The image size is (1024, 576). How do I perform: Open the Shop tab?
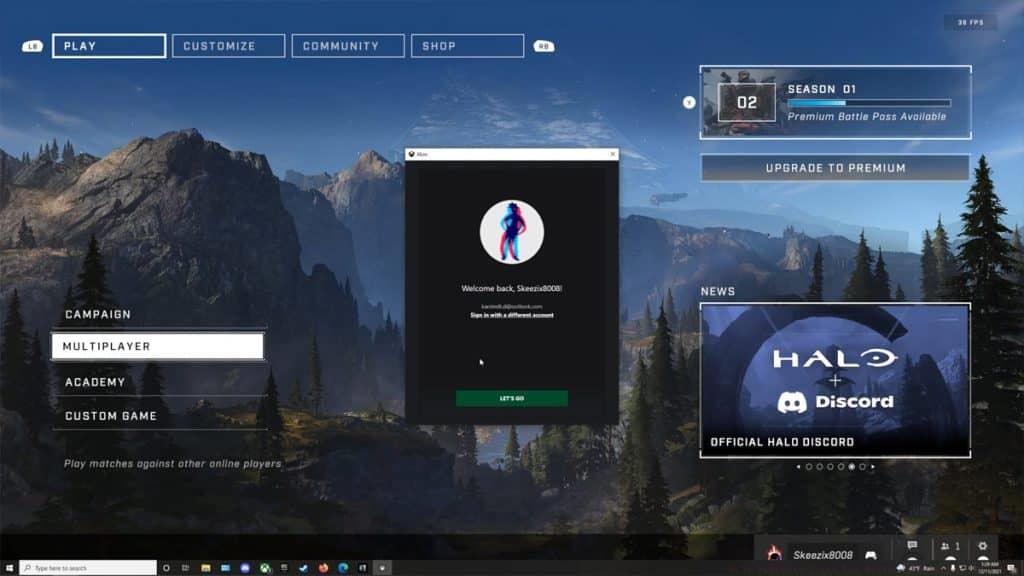(467, 46)
